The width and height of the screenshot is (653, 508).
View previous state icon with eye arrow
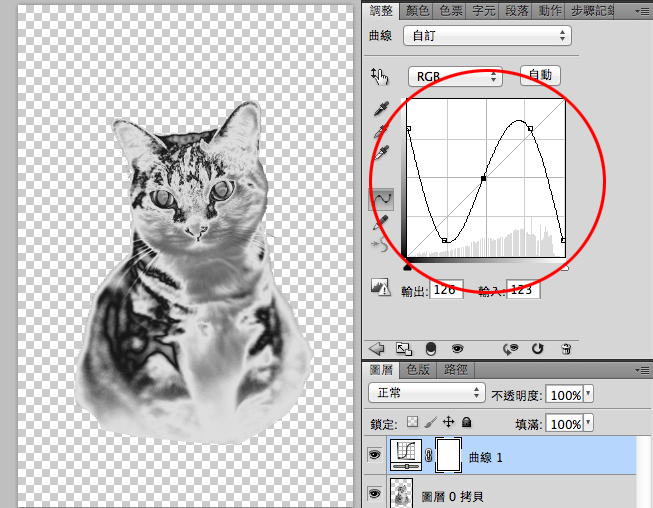(511, 349)
